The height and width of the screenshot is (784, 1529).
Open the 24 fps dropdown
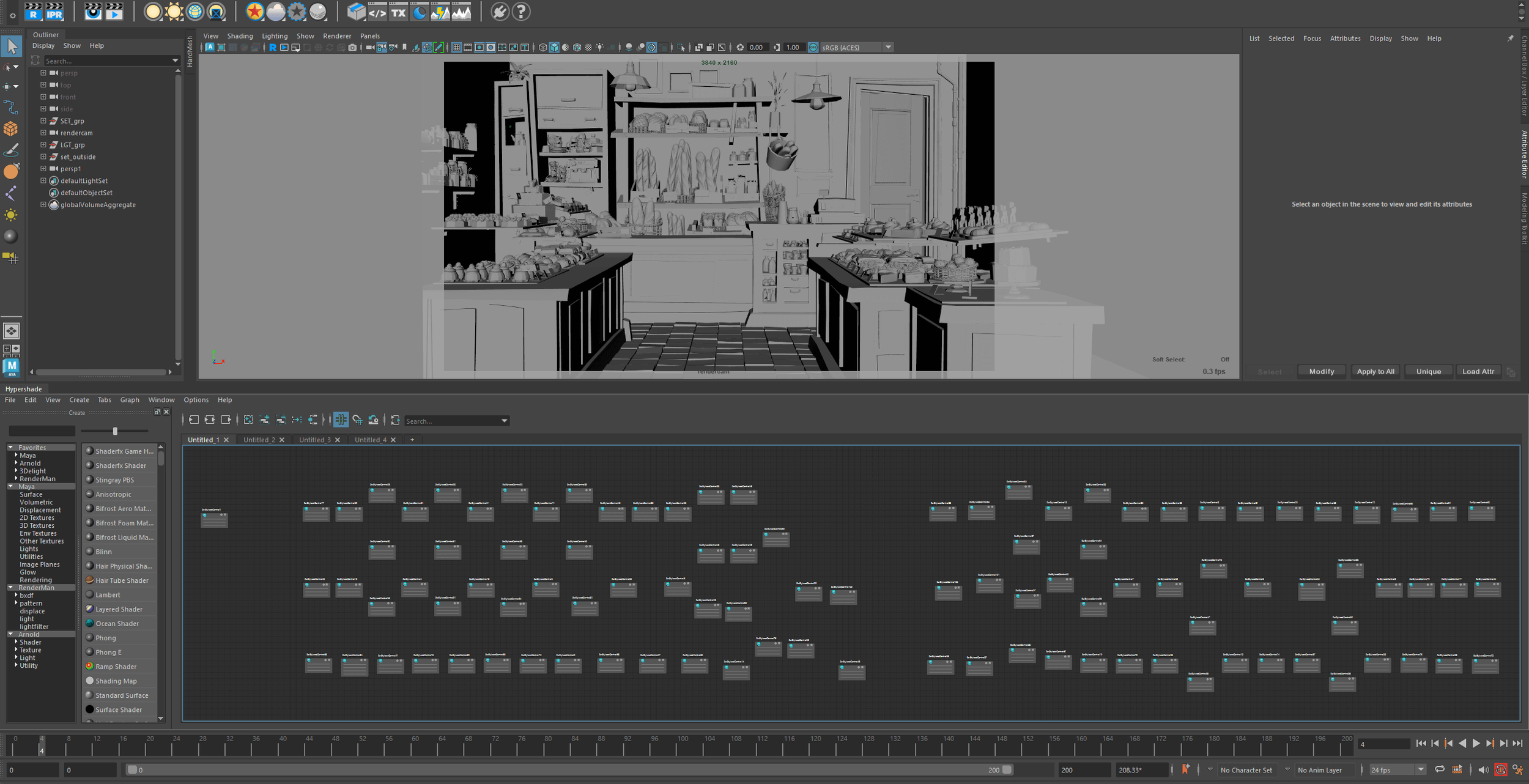[x=1421, y=770]
